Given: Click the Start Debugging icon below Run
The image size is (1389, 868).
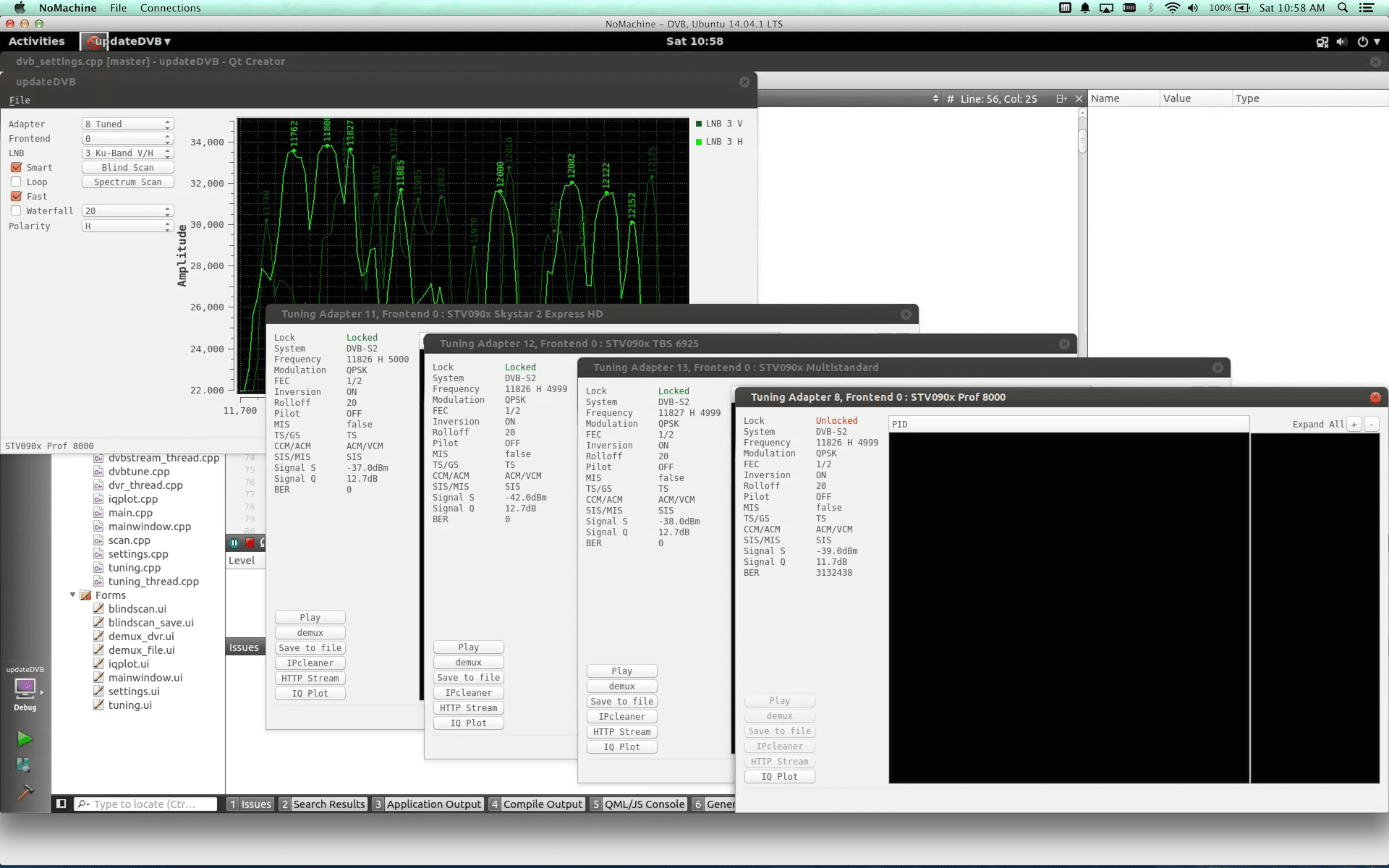Looking at the screenshot, I should click(x=24, y=765).
